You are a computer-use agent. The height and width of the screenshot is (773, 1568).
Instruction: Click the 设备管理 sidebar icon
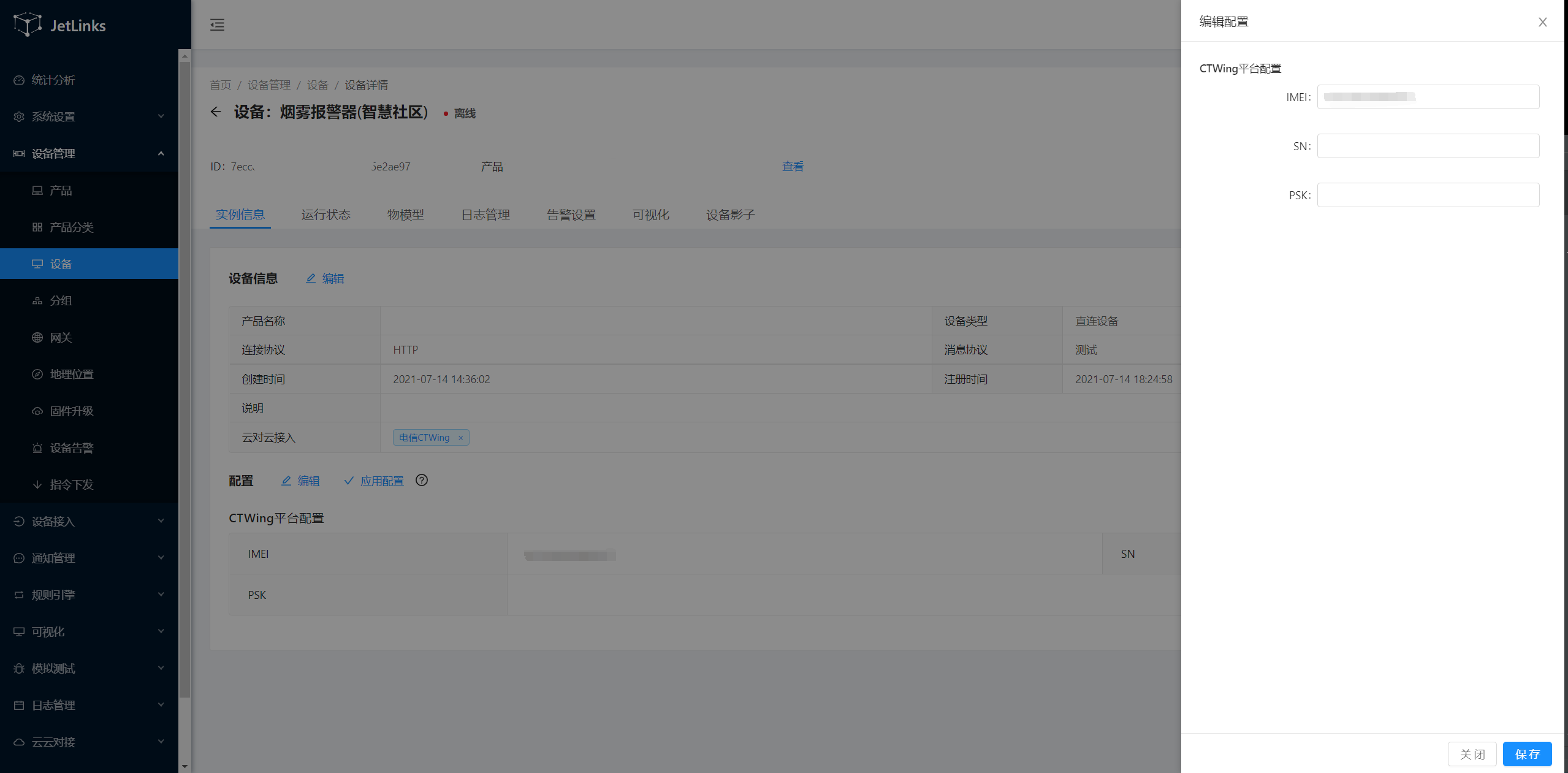click(x=19, y=153)
